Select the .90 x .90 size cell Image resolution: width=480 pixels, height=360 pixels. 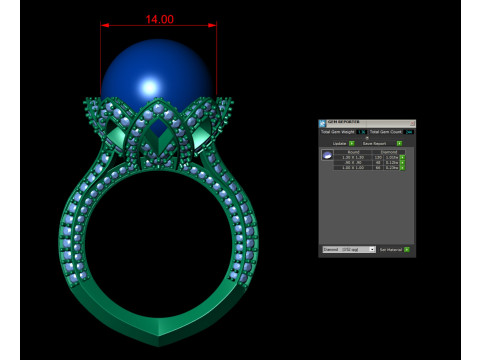point(353,163)
